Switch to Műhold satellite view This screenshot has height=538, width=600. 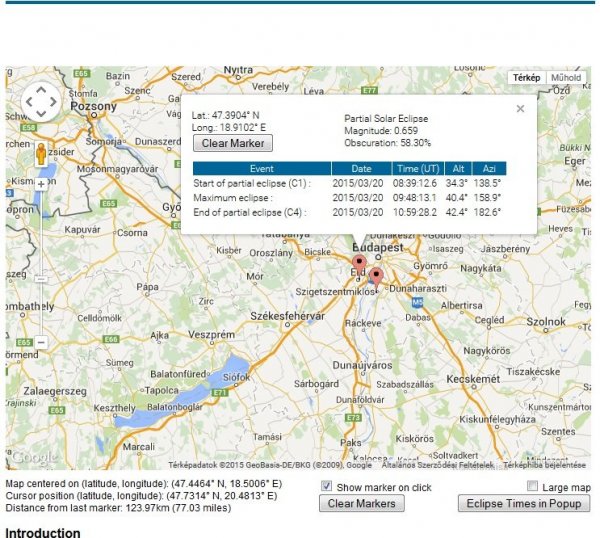(566, 77)
